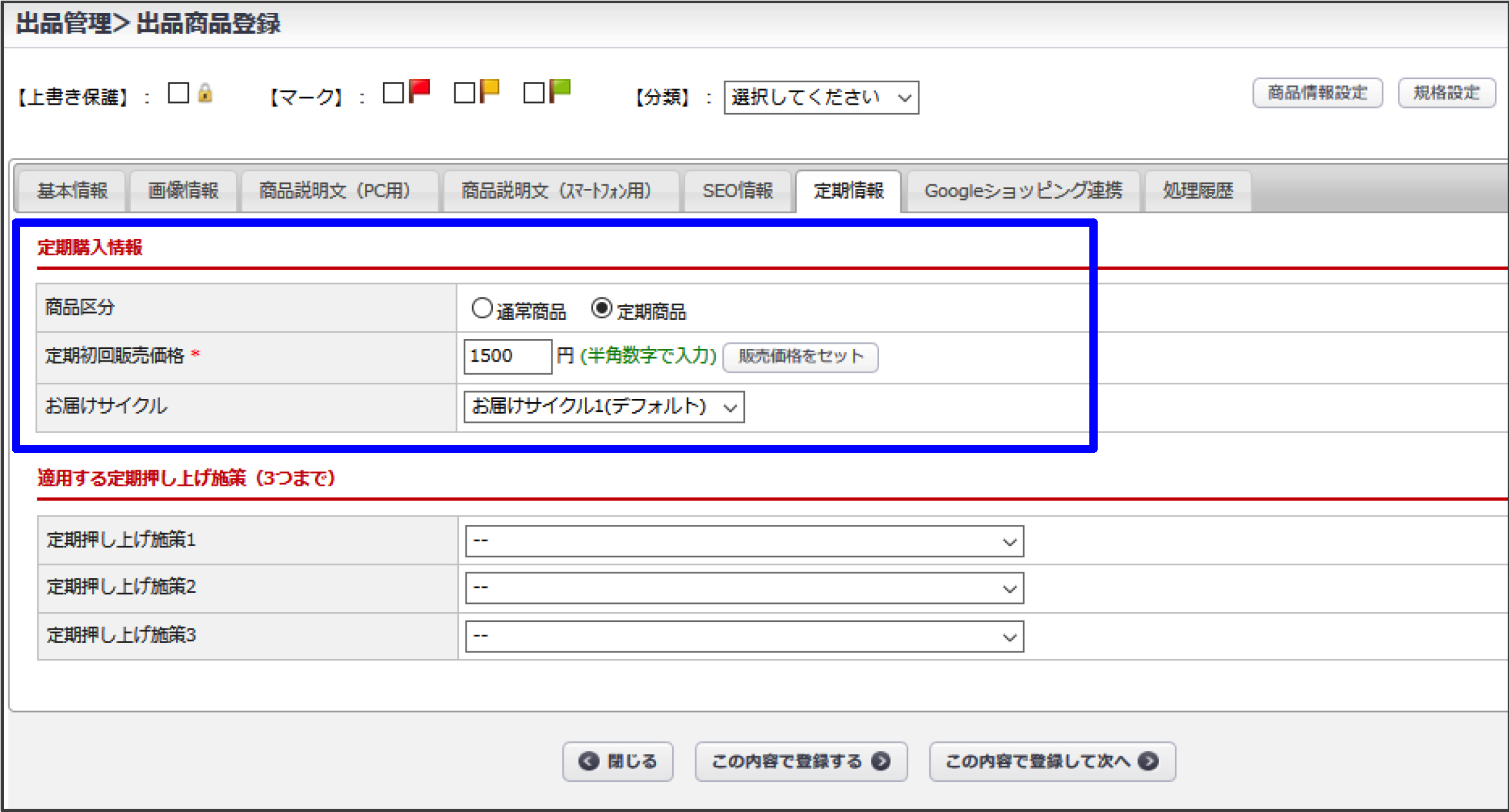
Task: Tick the green flag mark checkbox
Action: (533, 93)
